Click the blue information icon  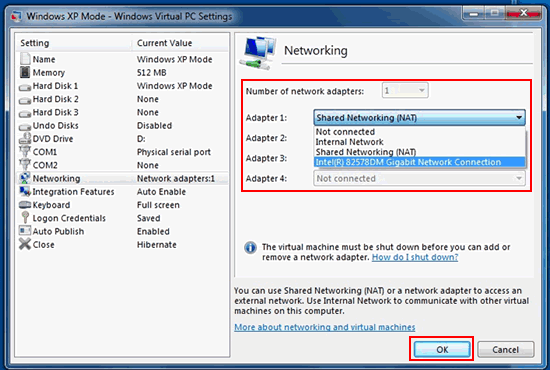(250, 248)
